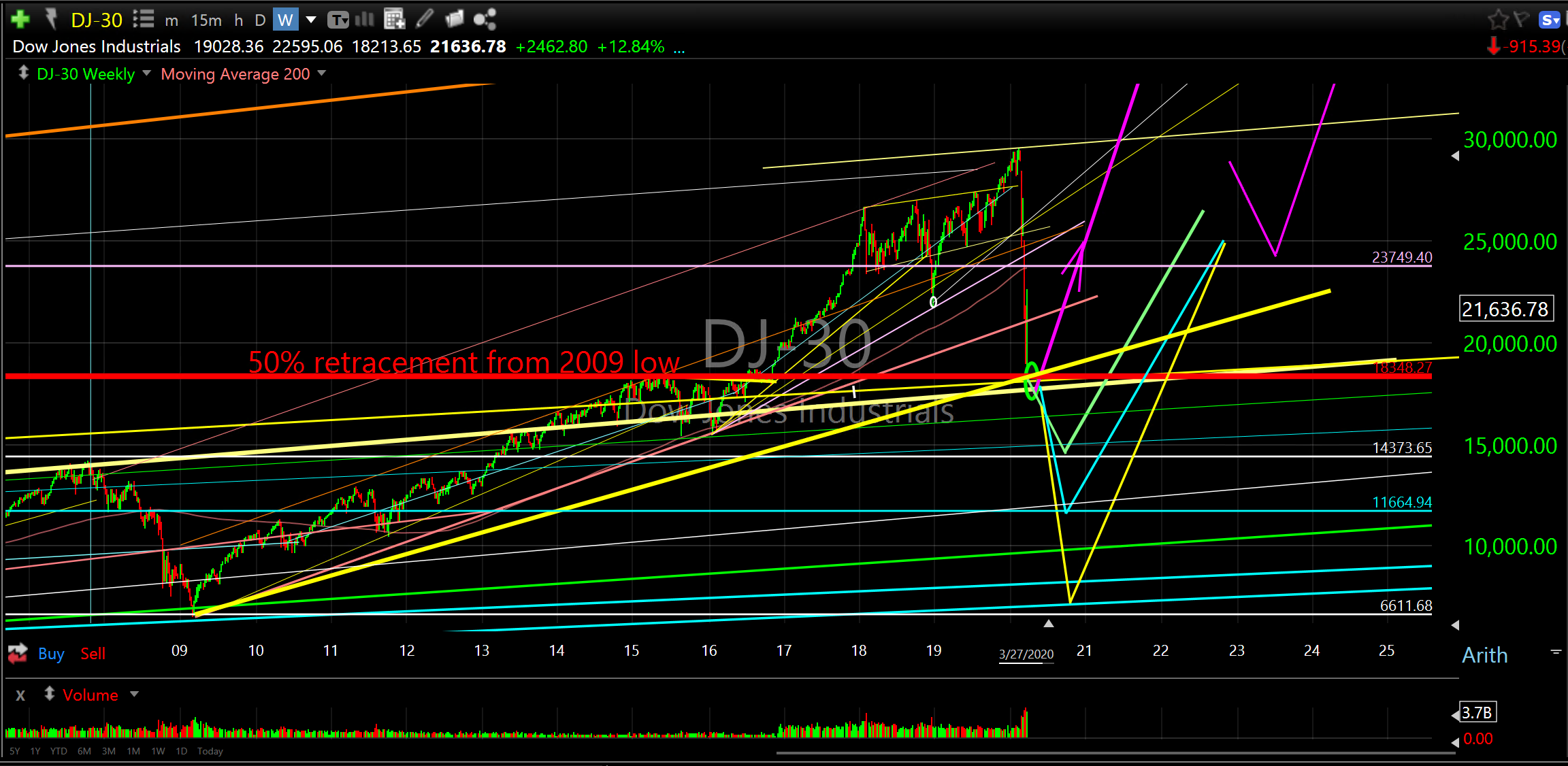Viewport: 1568px width, 766px height.
Task: Open the watchlist list icon
Action: click(143, 19)
